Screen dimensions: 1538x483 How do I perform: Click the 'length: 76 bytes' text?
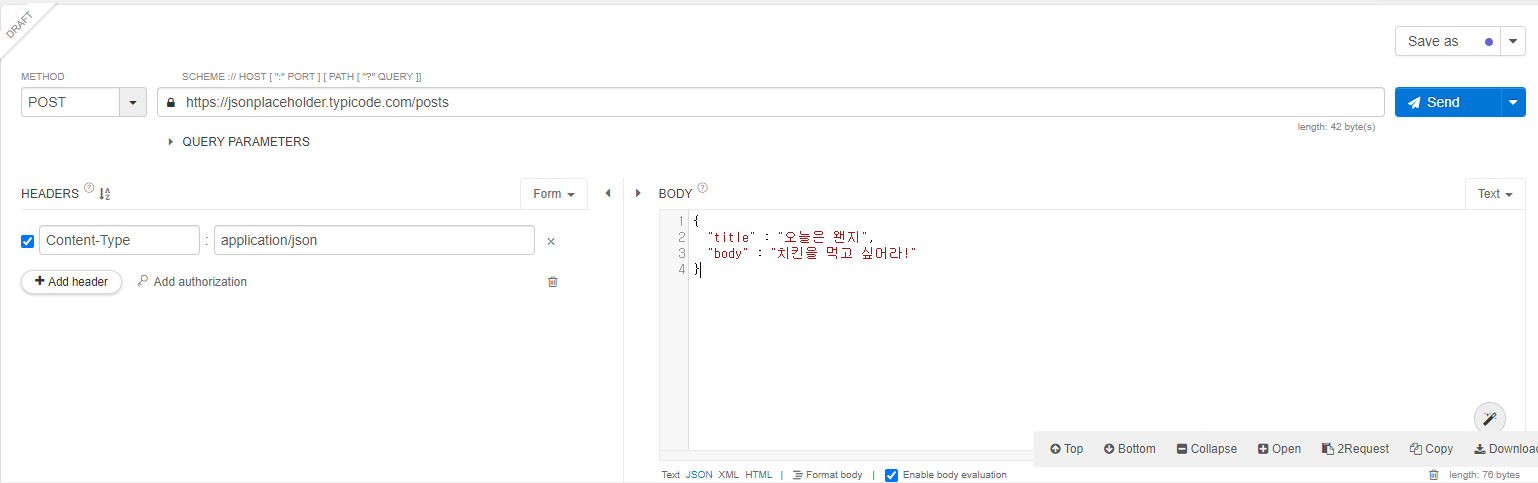(x=1485, y=475)
